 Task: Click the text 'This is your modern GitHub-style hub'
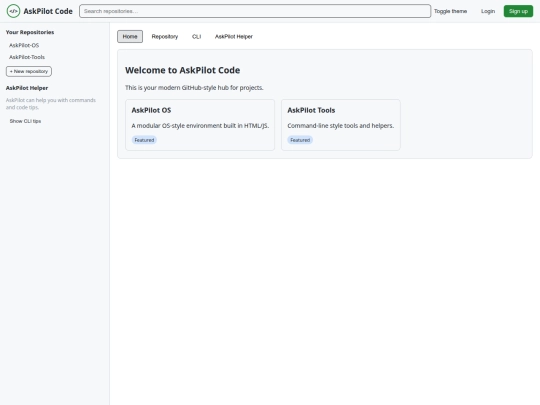coord(194,87)
